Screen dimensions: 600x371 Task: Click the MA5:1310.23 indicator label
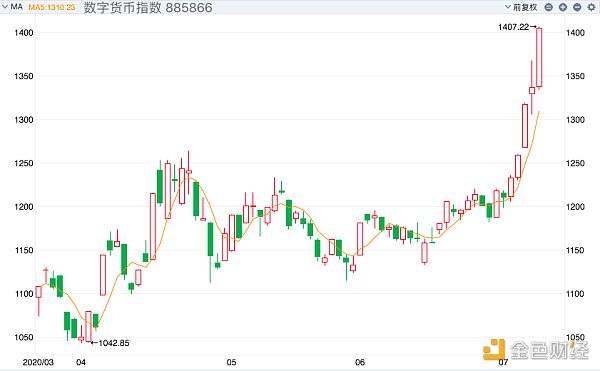(52, 7)
